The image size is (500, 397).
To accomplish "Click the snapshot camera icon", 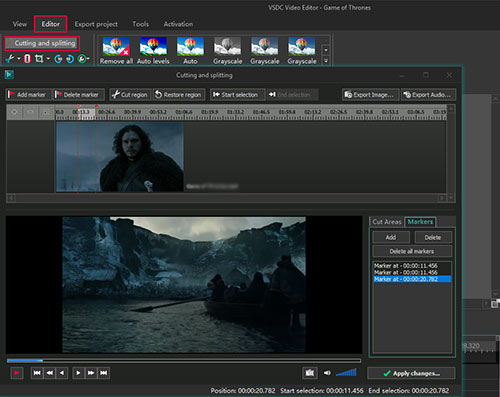I will coord(310,373).
